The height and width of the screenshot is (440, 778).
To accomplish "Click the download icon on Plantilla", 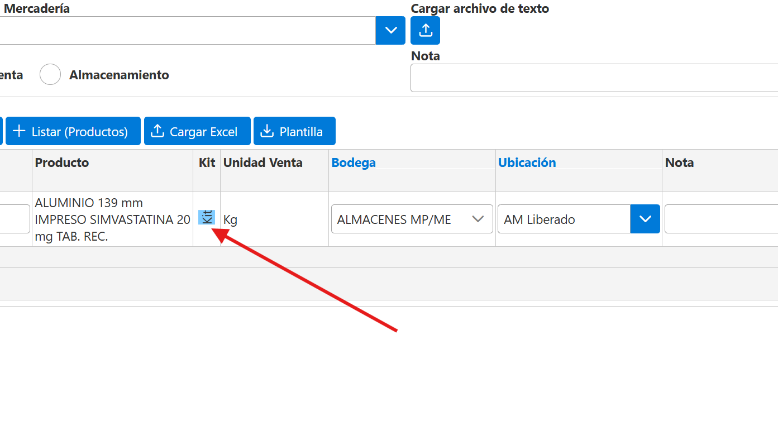I will [267, 131].
